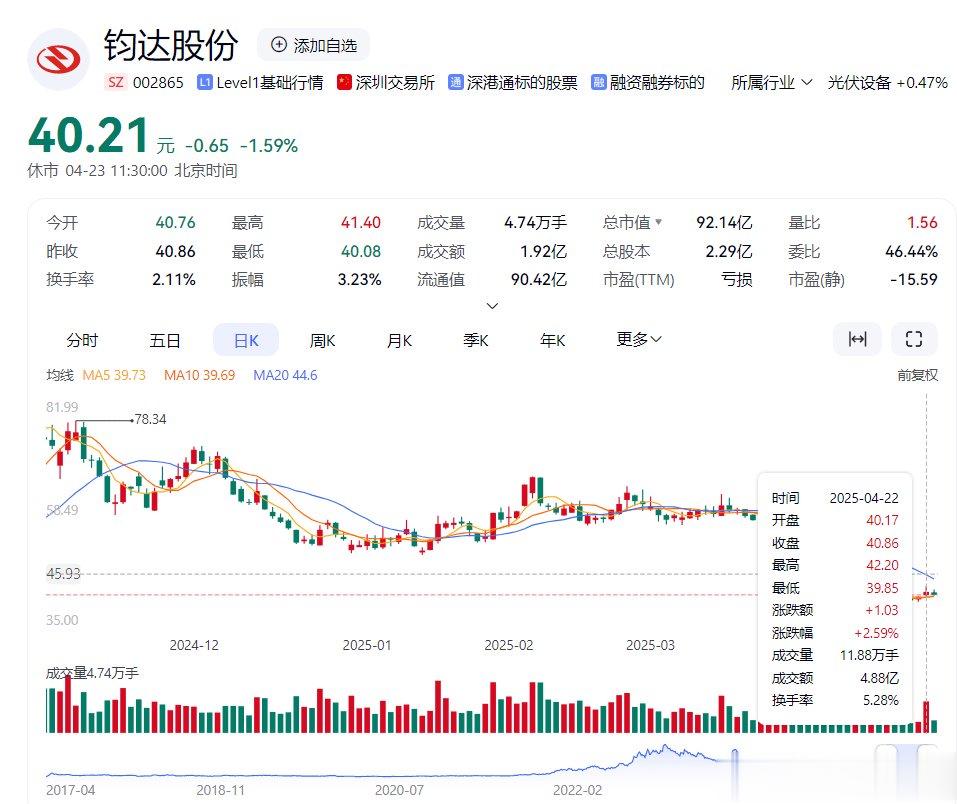Click the L1 Level1 badge icon
Image resolution: width=957 pixels, height=804 pixels.
pos(205,82)
